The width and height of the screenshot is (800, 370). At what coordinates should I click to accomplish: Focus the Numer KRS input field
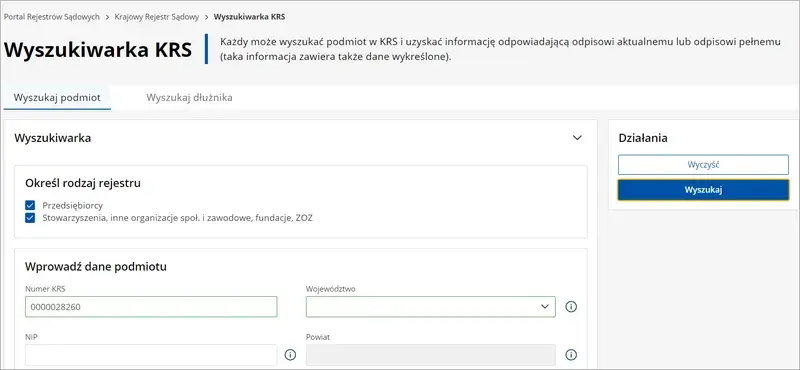[x=151, y=307]
